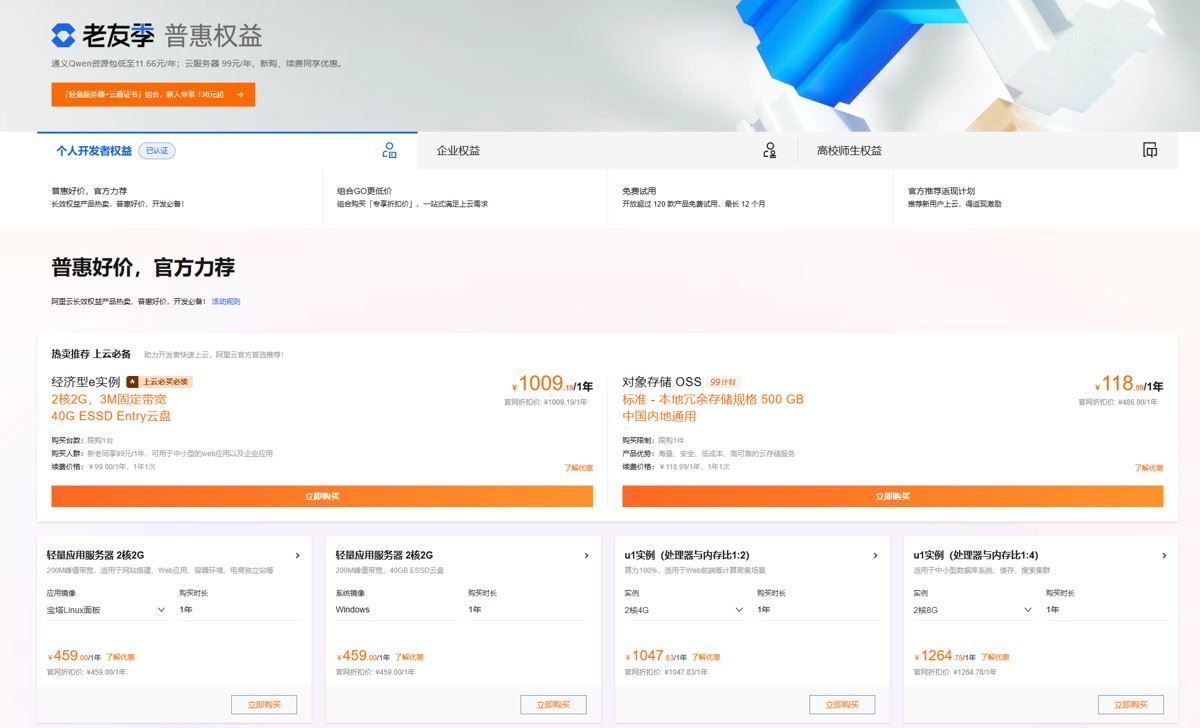Image resolution: width=1200 pixels, height=728 pixels.
Task: Open arrow on u1实例 1:4 card
Action: point(1164,556)
